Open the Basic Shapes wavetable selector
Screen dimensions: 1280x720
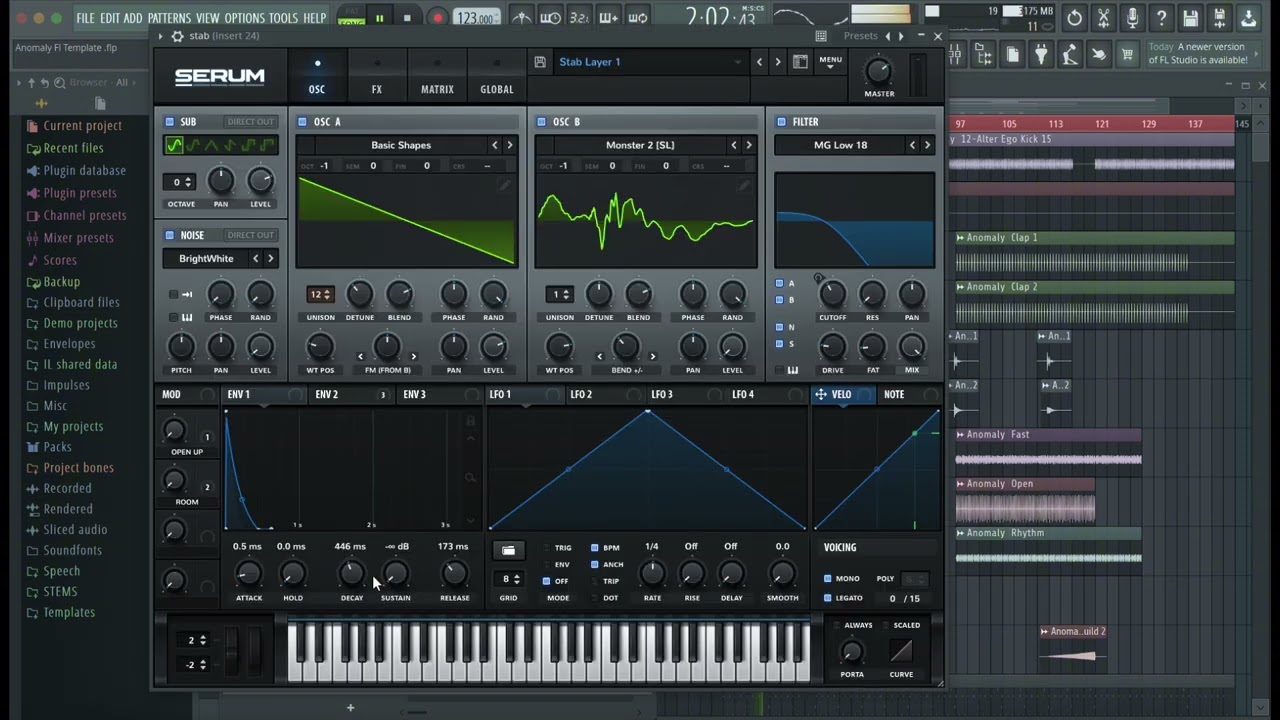tap(401, 145)
